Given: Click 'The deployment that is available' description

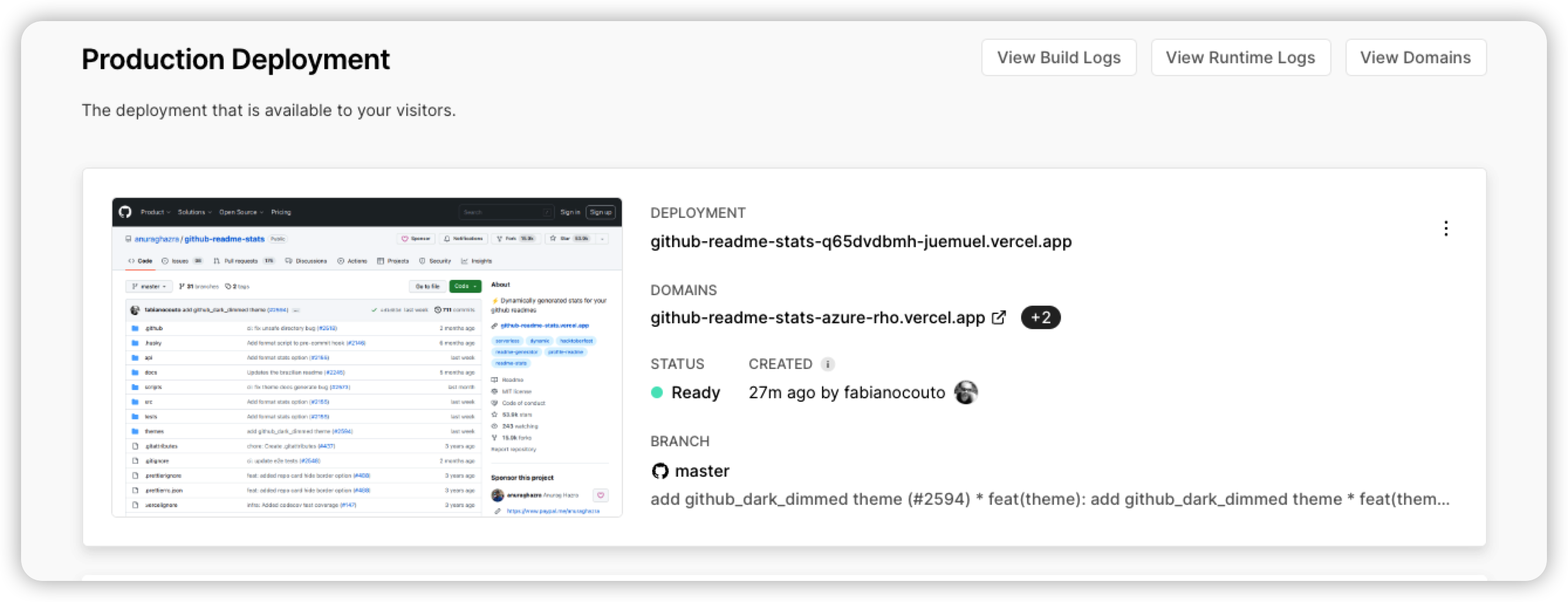Looking at the screenshot, I should (268, 110).
